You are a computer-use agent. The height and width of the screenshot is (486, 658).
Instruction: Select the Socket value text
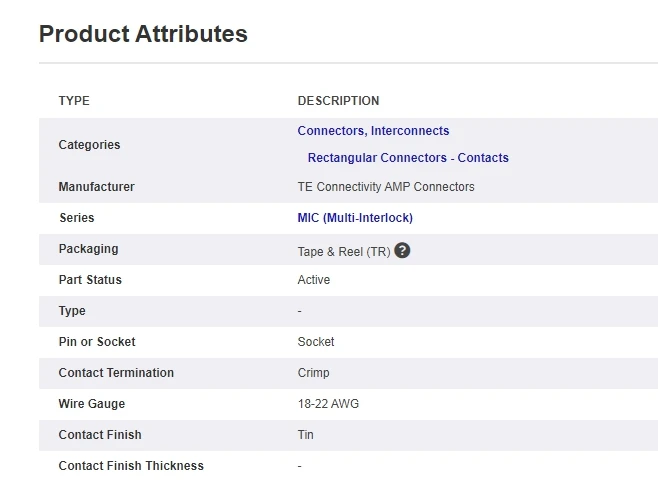coord(316,342)
